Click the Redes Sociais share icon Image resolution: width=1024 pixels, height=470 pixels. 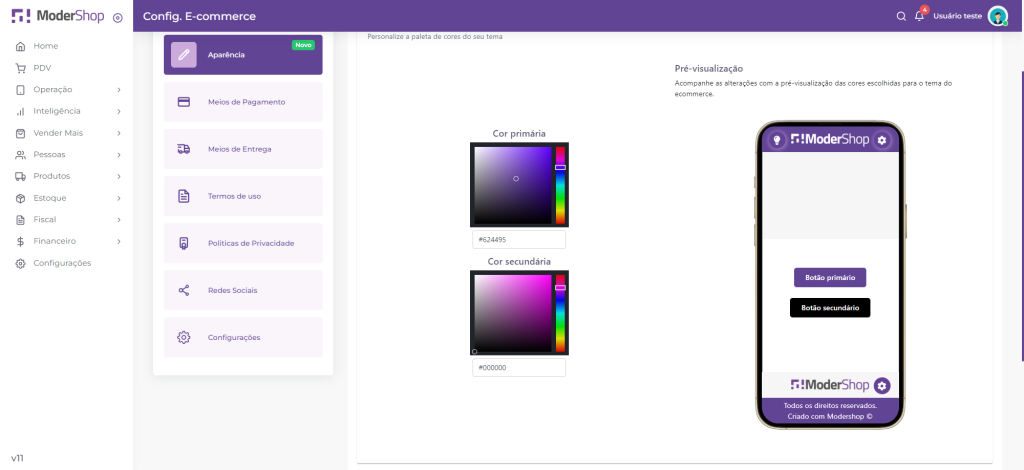point(184,290)
